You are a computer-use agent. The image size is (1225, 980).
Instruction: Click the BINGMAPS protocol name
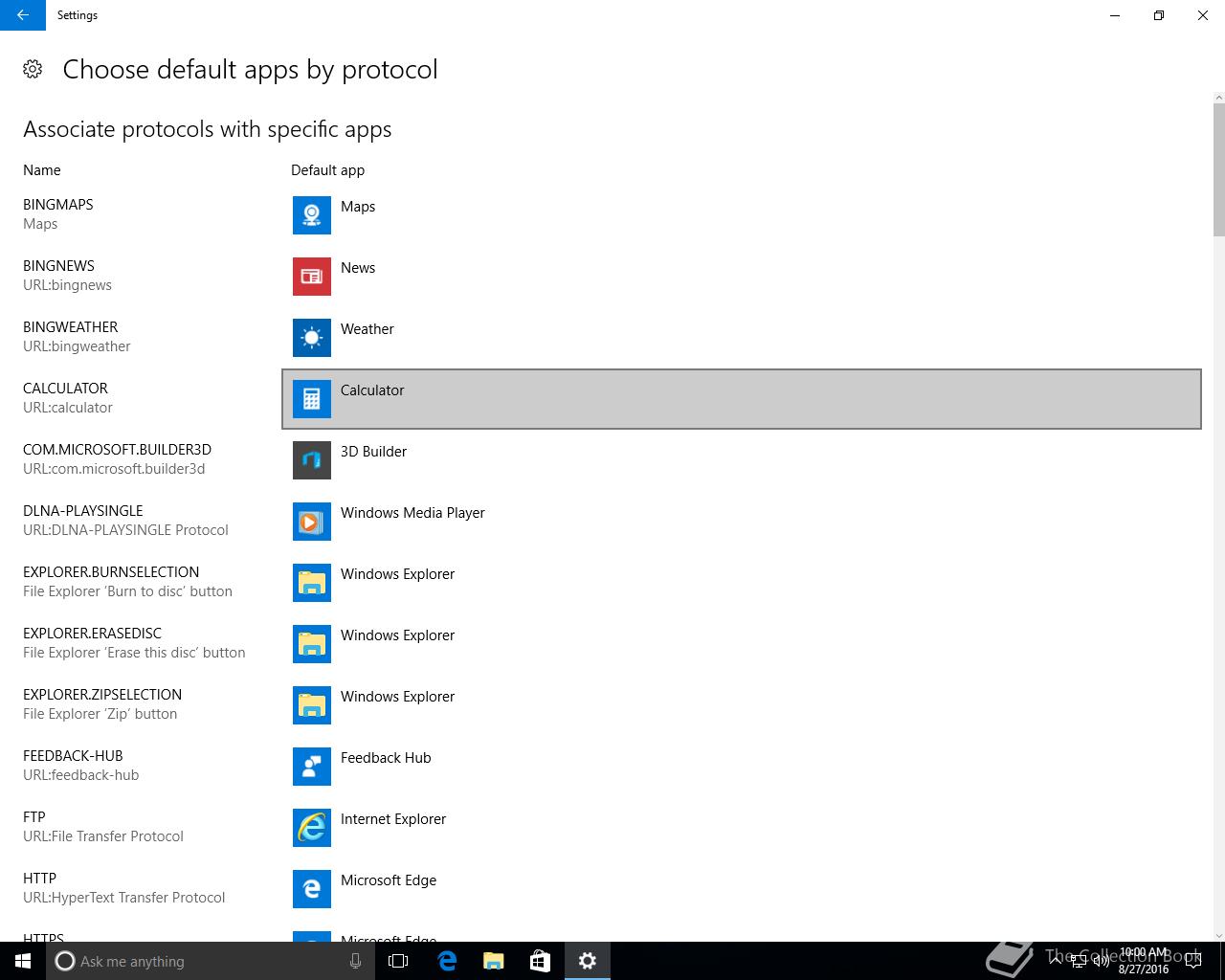(58, 205)
